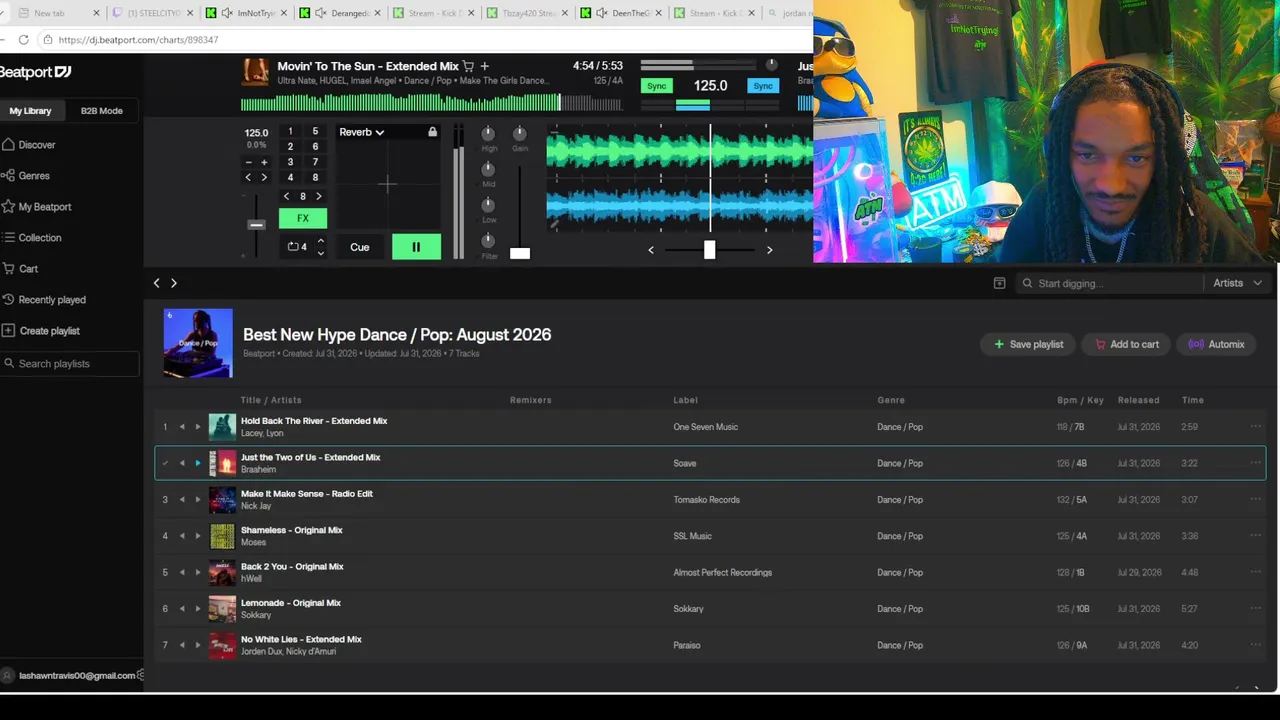1280x720 pixels.
Task: Create a new playlist
Action: click(x=41, y=331)
